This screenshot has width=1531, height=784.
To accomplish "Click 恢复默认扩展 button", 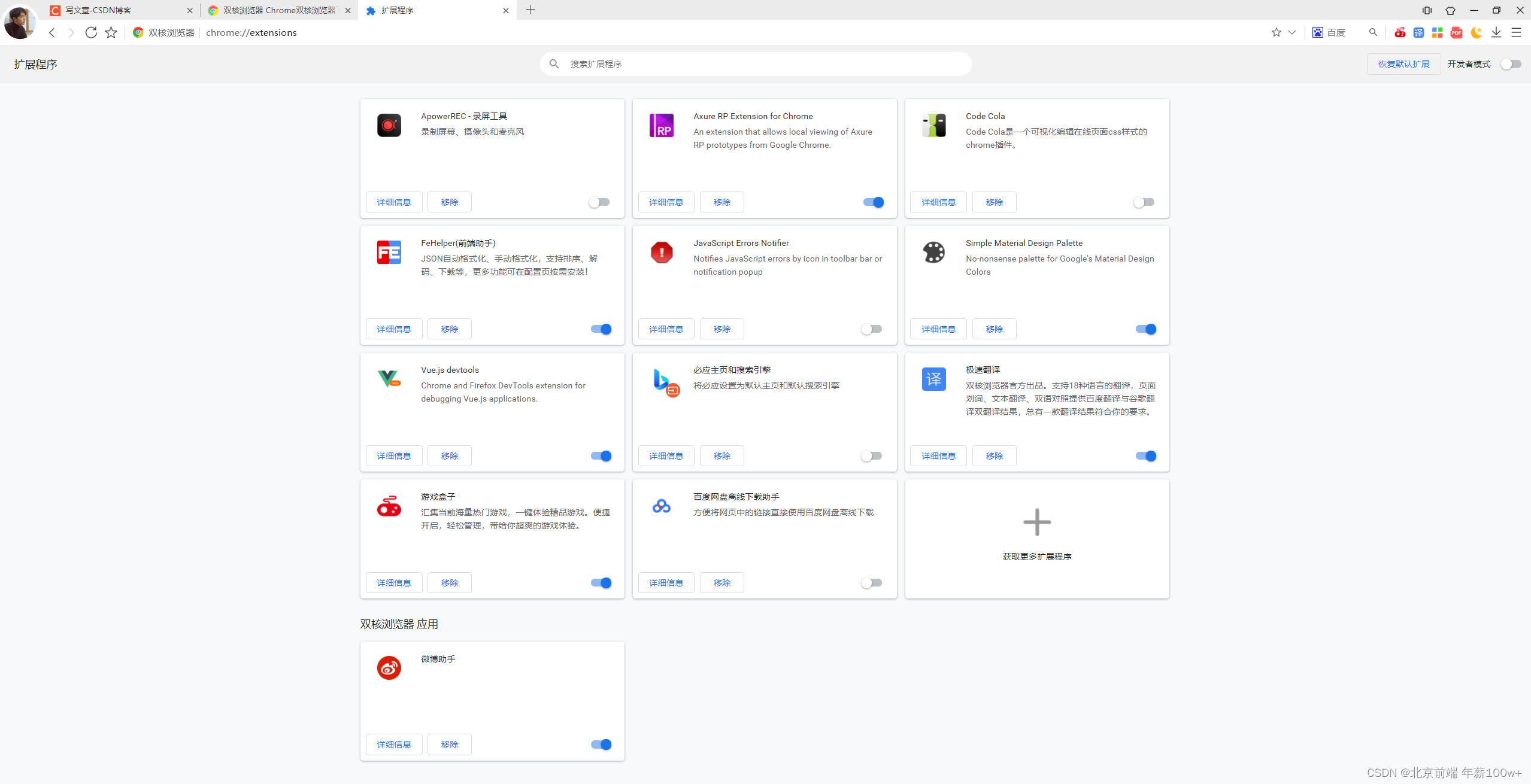I will tap(1403, 64).
